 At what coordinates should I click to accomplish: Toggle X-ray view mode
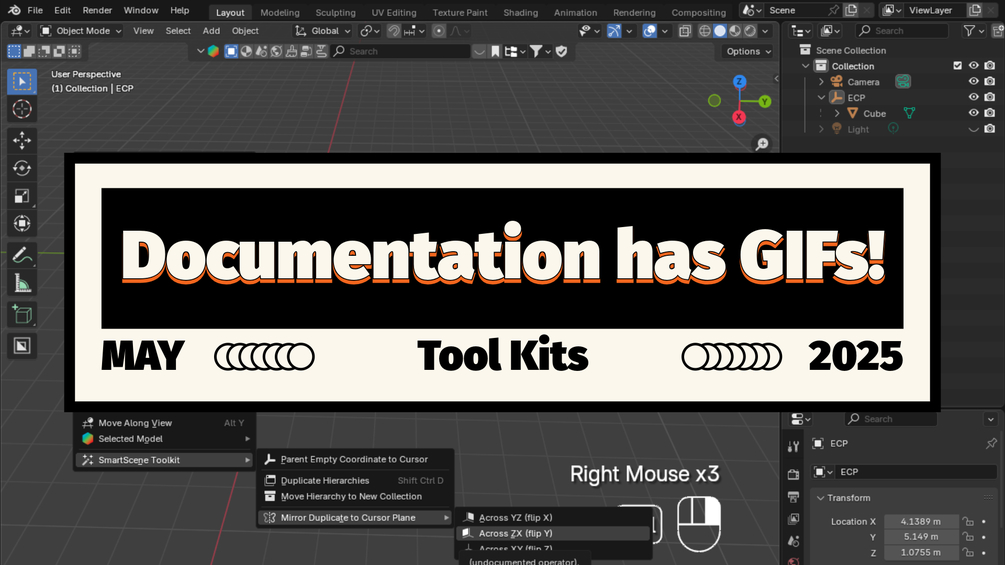pos(685,31)
